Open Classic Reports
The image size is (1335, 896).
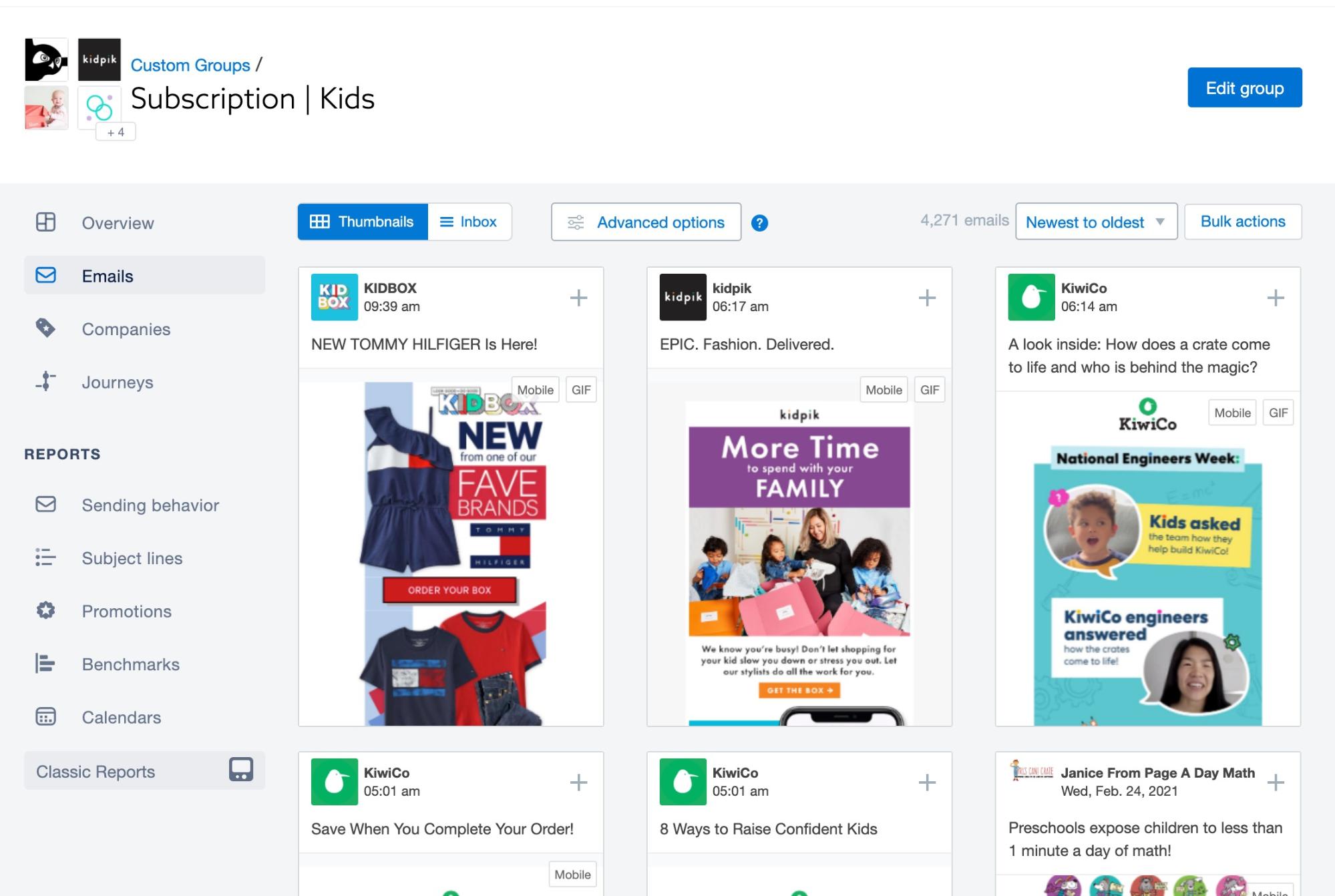(144, 770)
